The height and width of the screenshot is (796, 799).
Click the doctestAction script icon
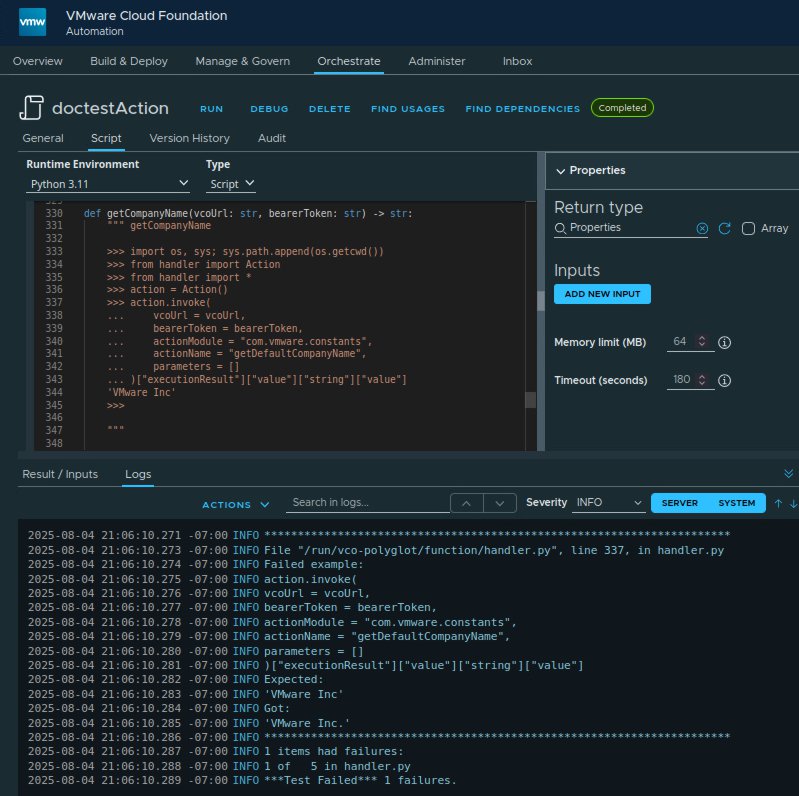pos(31,108)
